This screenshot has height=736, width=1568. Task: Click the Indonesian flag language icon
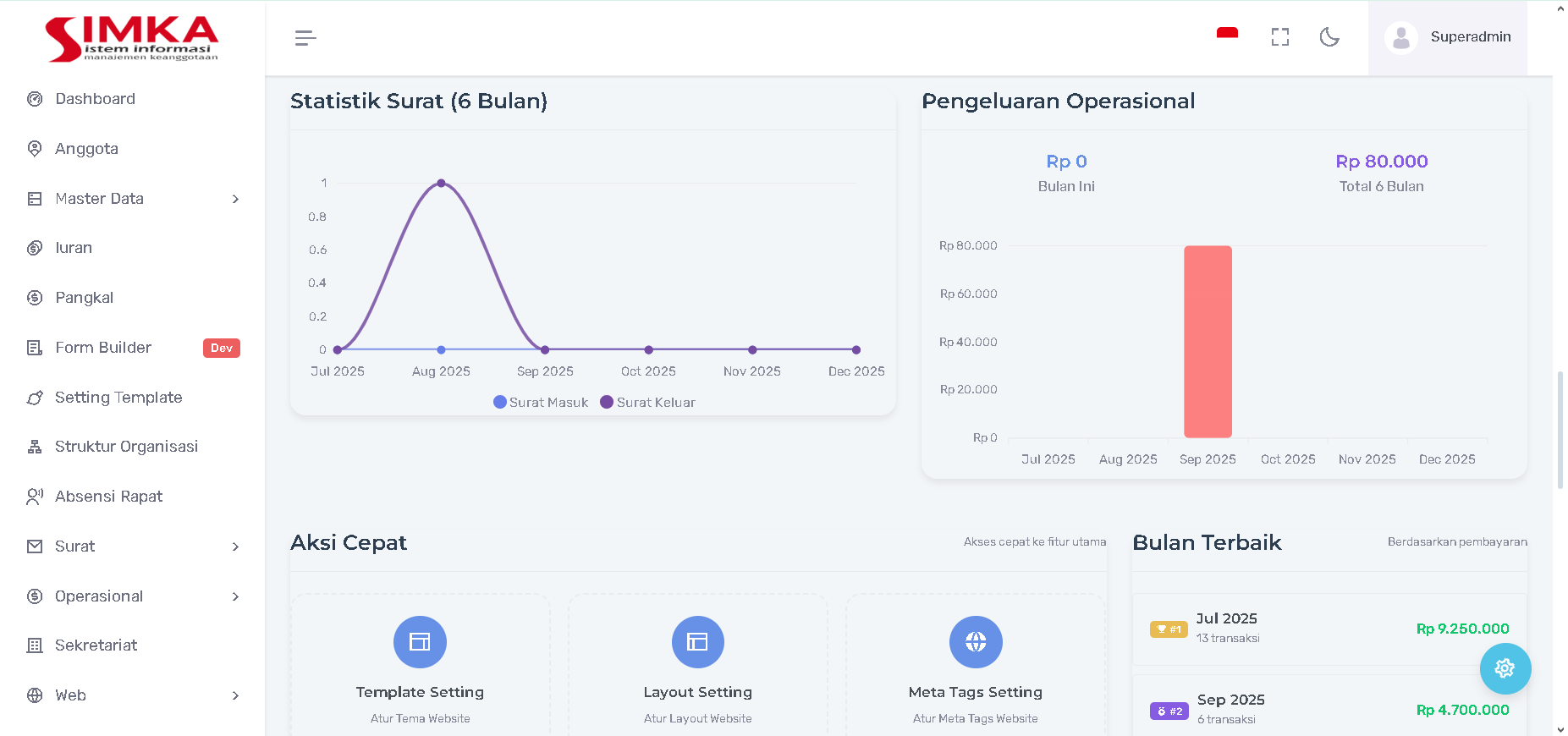click(1227, 36)
